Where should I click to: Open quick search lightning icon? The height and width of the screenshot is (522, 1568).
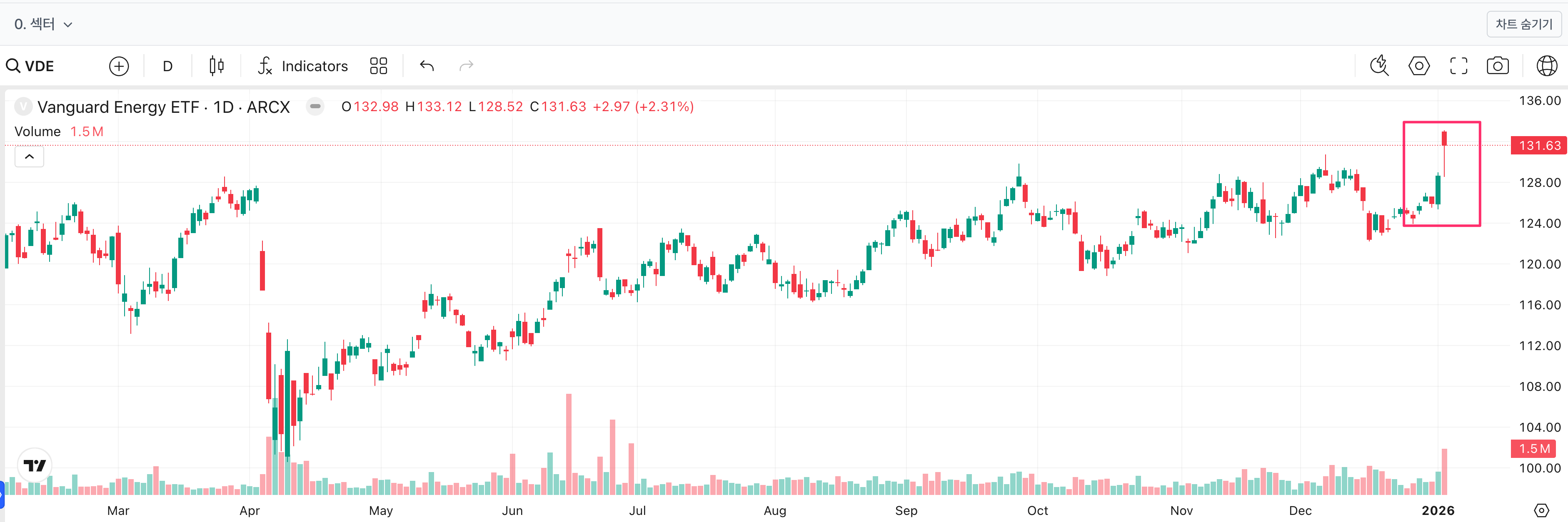coord(1379,66)
